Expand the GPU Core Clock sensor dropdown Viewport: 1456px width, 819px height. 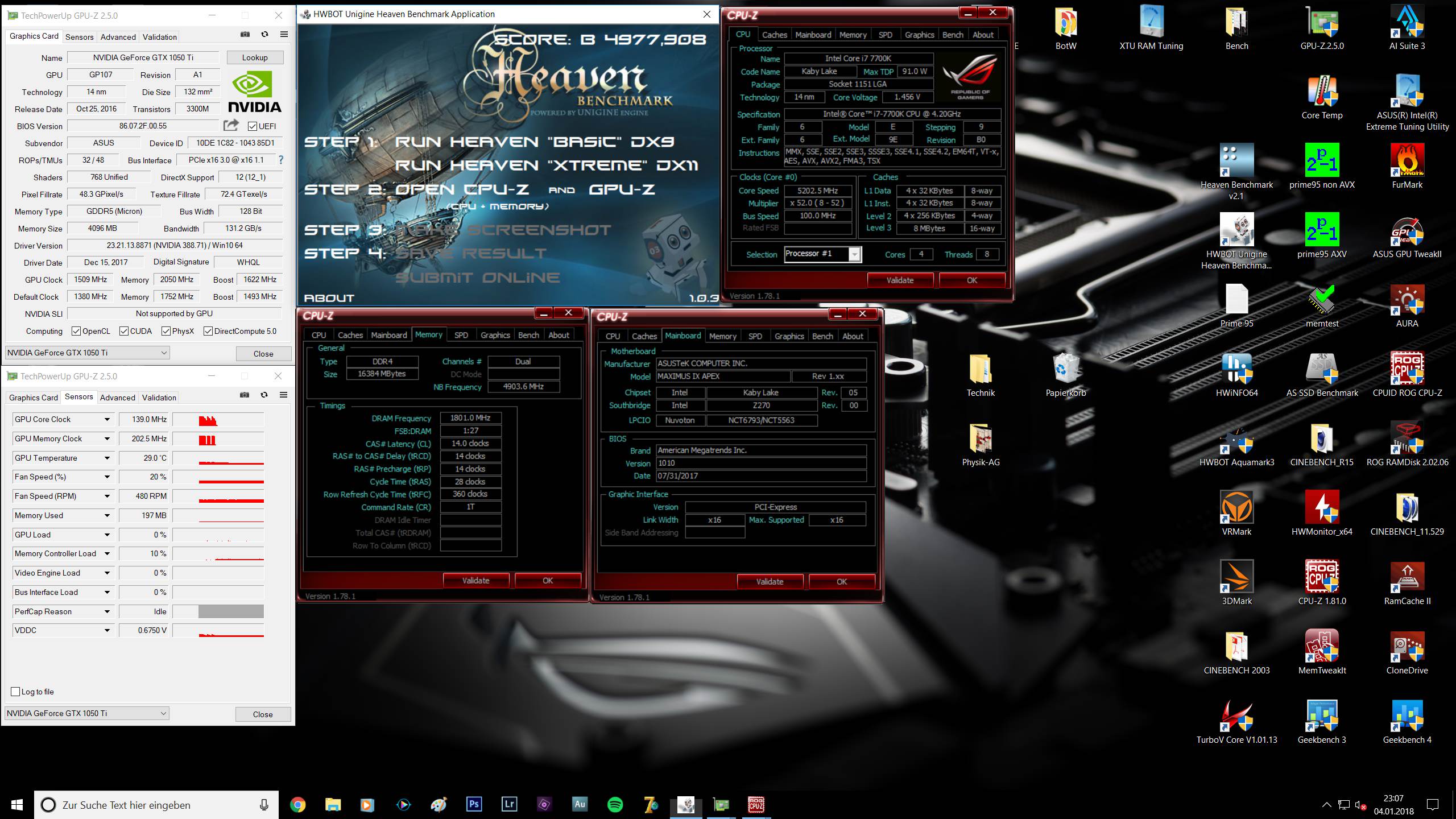107,420
